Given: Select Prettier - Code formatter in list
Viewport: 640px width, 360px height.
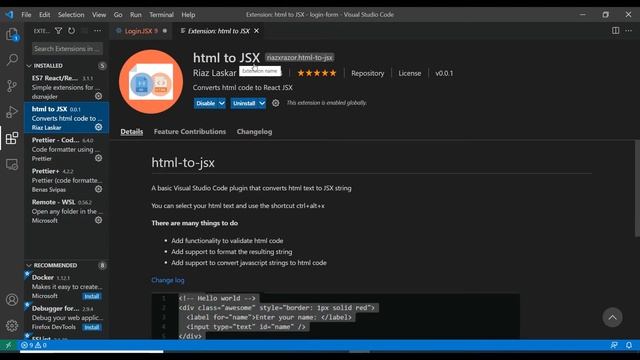Looking at the screenshot, I should (67, 149).
